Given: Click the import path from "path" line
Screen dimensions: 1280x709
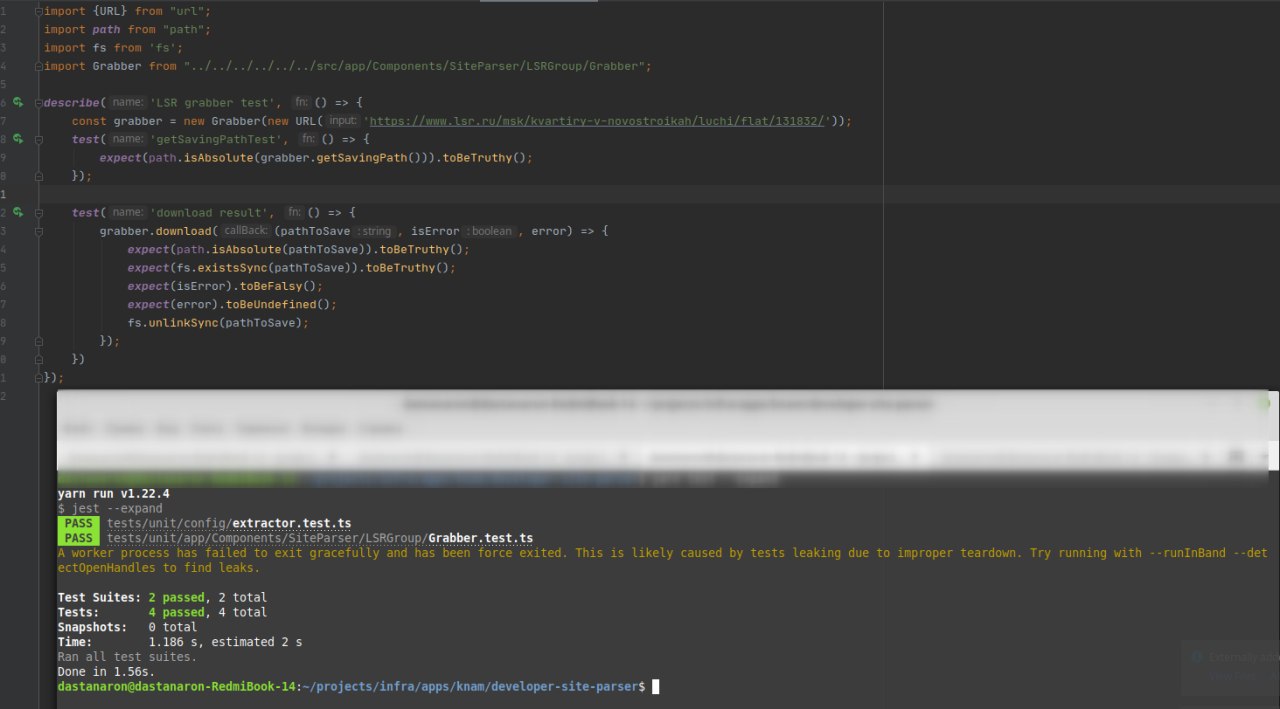Looking at the screenshot, I should pyautogui.click(x=127, y=29).
